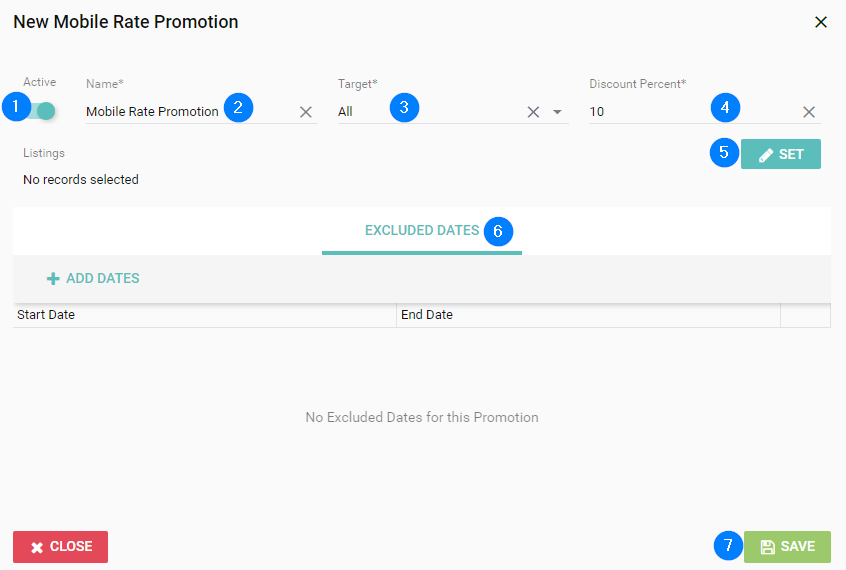Expand the Target dropdown arrow

558,112
